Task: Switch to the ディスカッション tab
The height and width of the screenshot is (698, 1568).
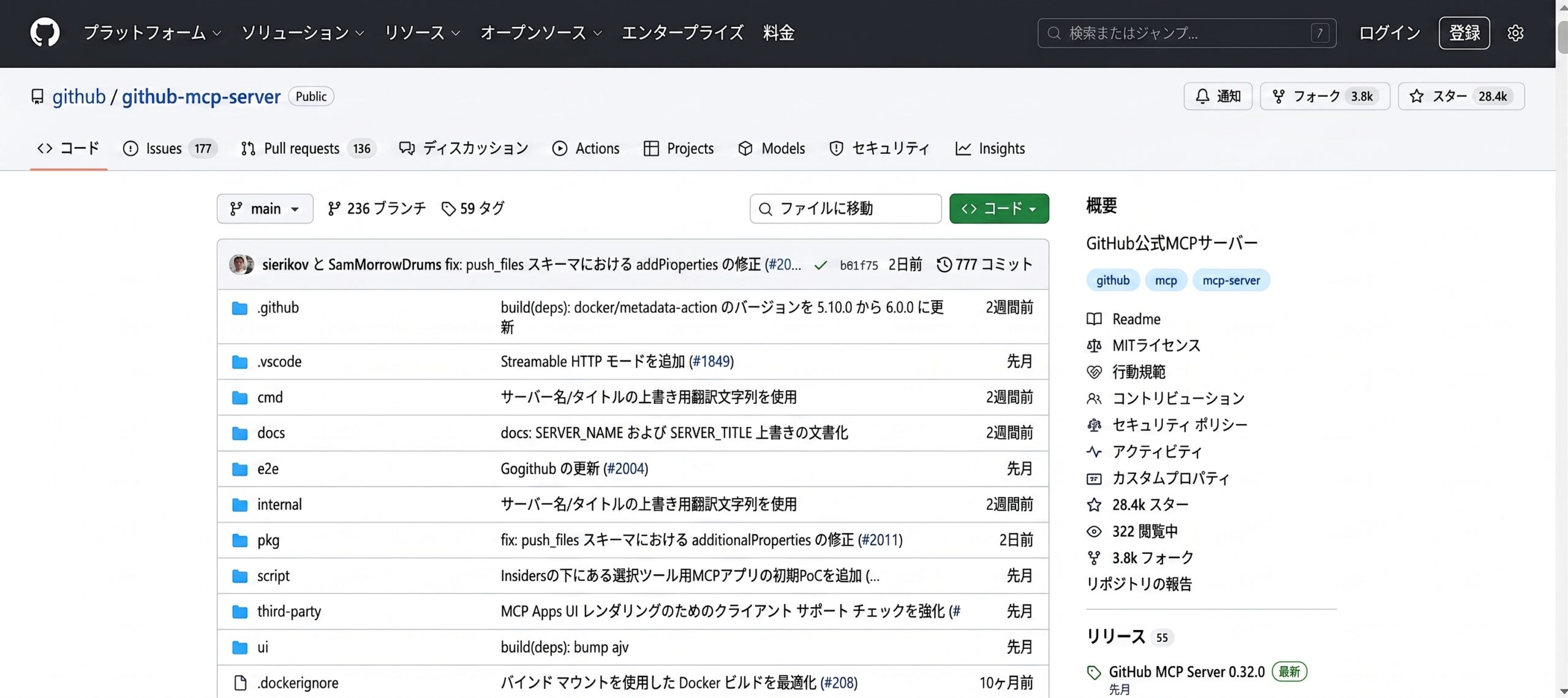Action: (464, 148)
